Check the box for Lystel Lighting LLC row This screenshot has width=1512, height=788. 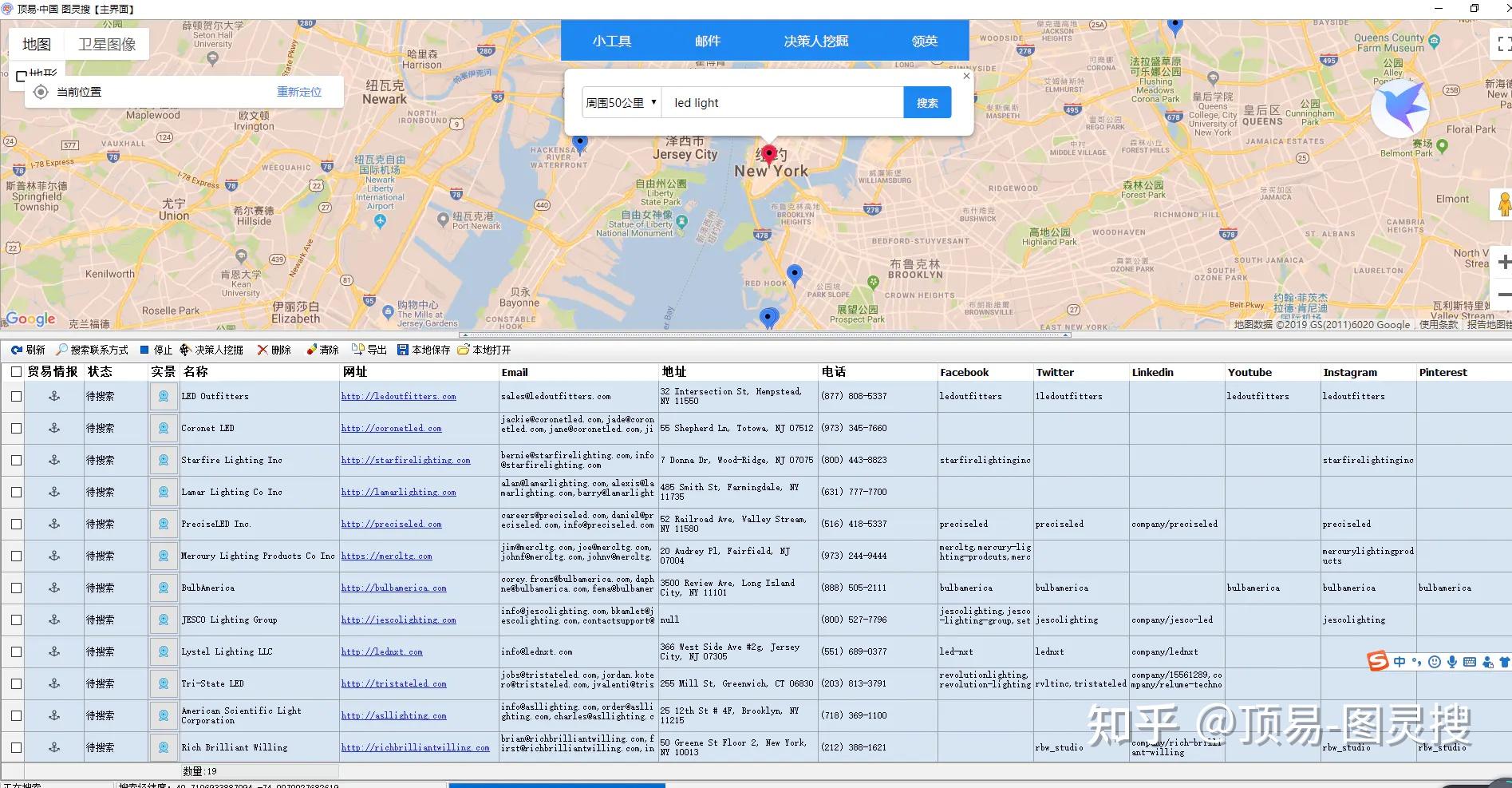pos(16,651)
